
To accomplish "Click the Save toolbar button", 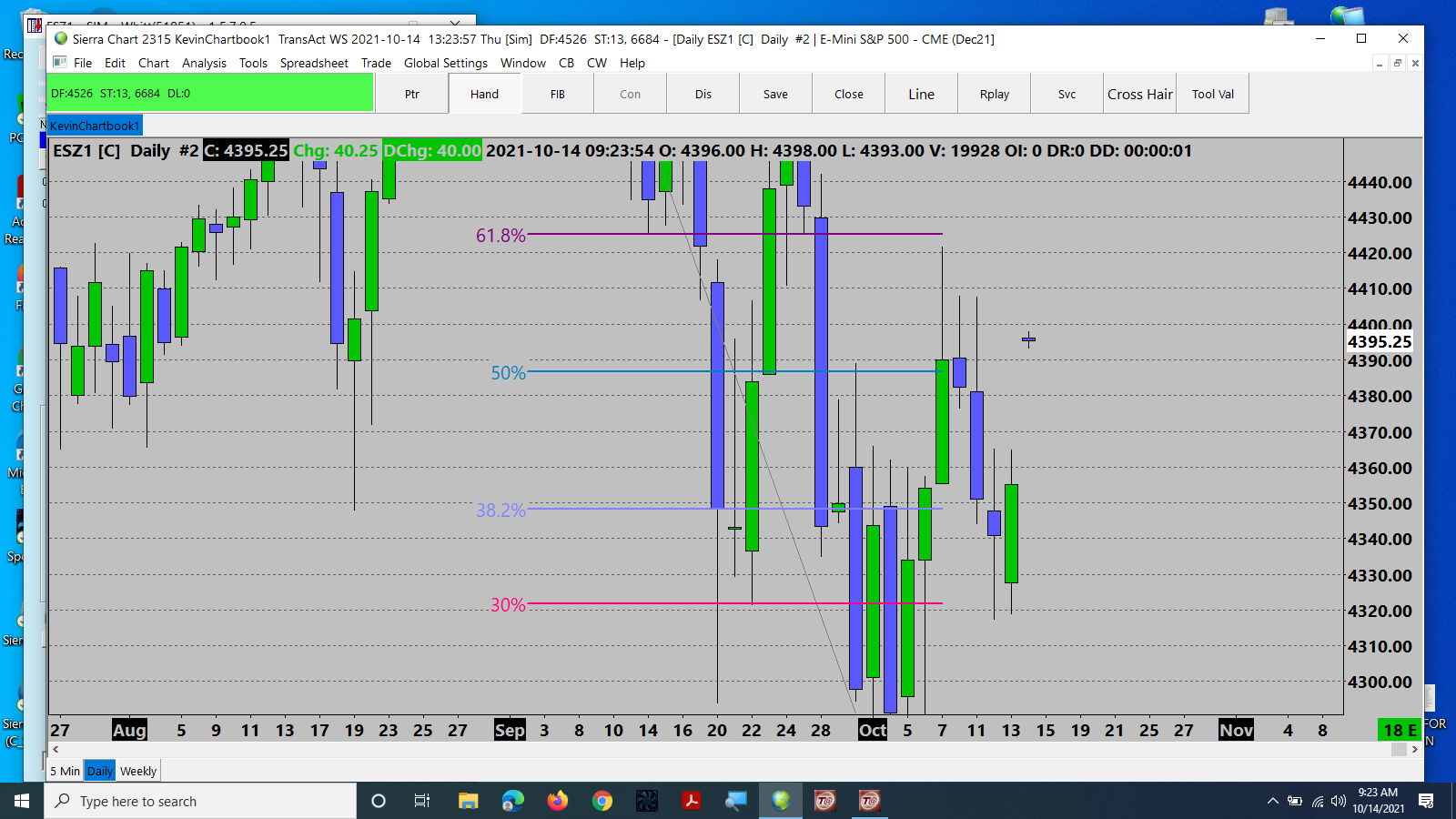I will pyautogui.click(x=776, y=94).
